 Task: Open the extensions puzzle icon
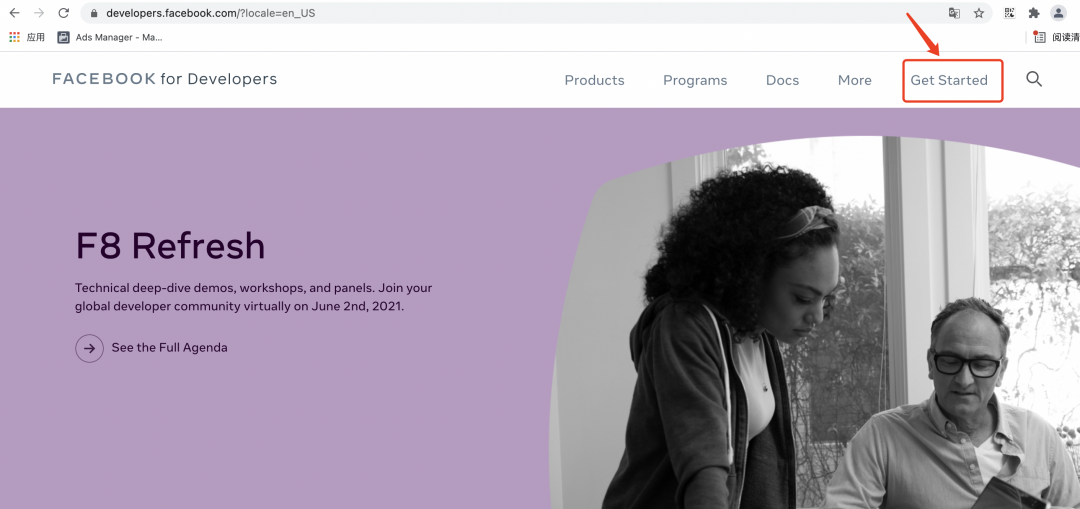[1033, 13]
